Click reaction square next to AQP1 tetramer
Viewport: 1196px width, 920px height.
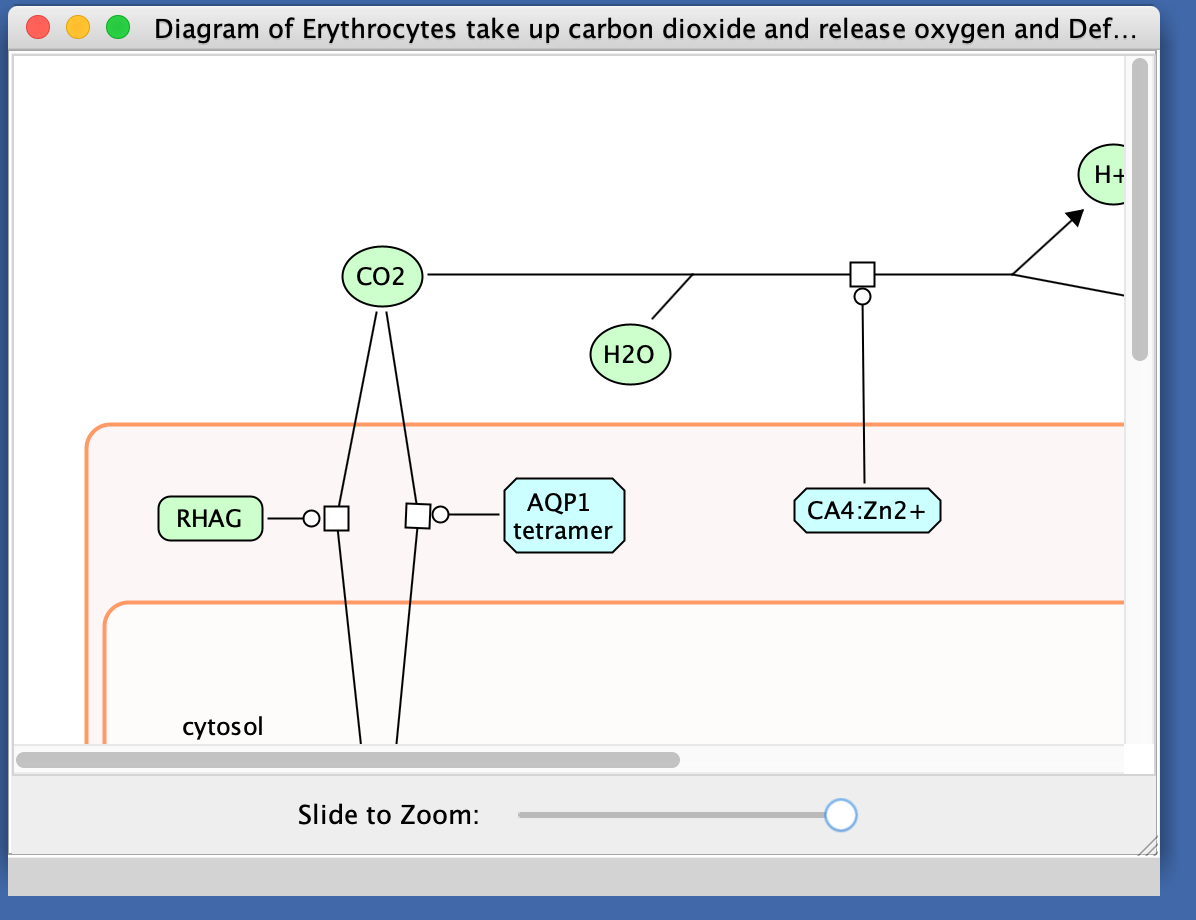417,515
